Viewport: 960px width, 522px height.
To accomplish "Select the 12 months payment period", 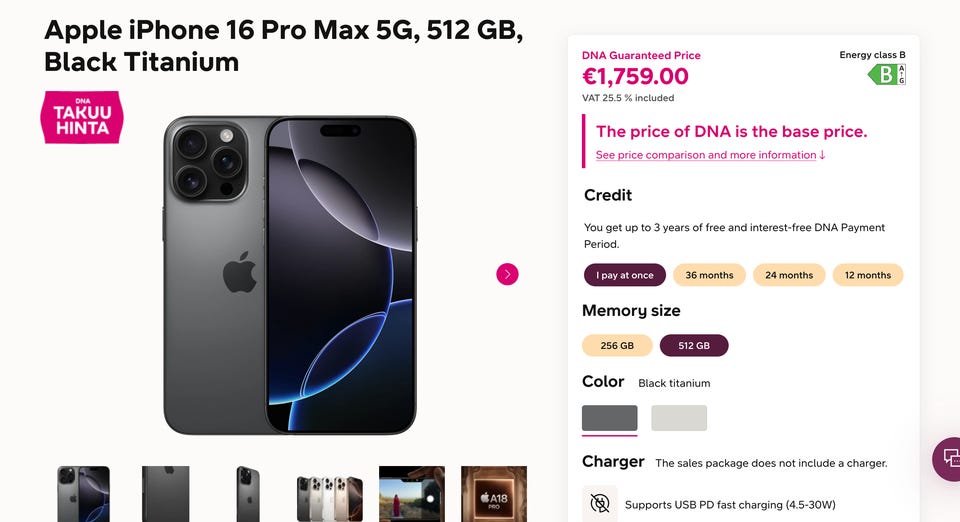I will point(867,275).
